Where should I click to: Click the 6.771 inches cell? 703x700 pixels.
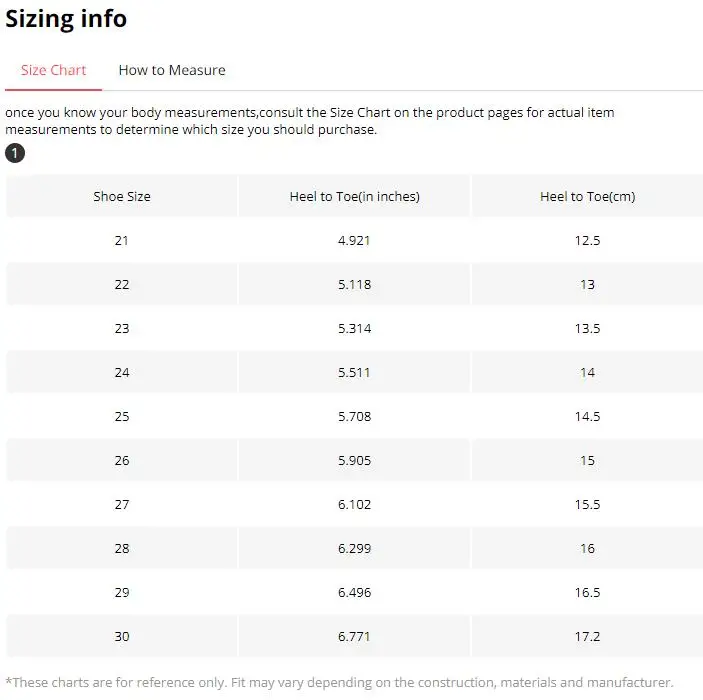354,637
